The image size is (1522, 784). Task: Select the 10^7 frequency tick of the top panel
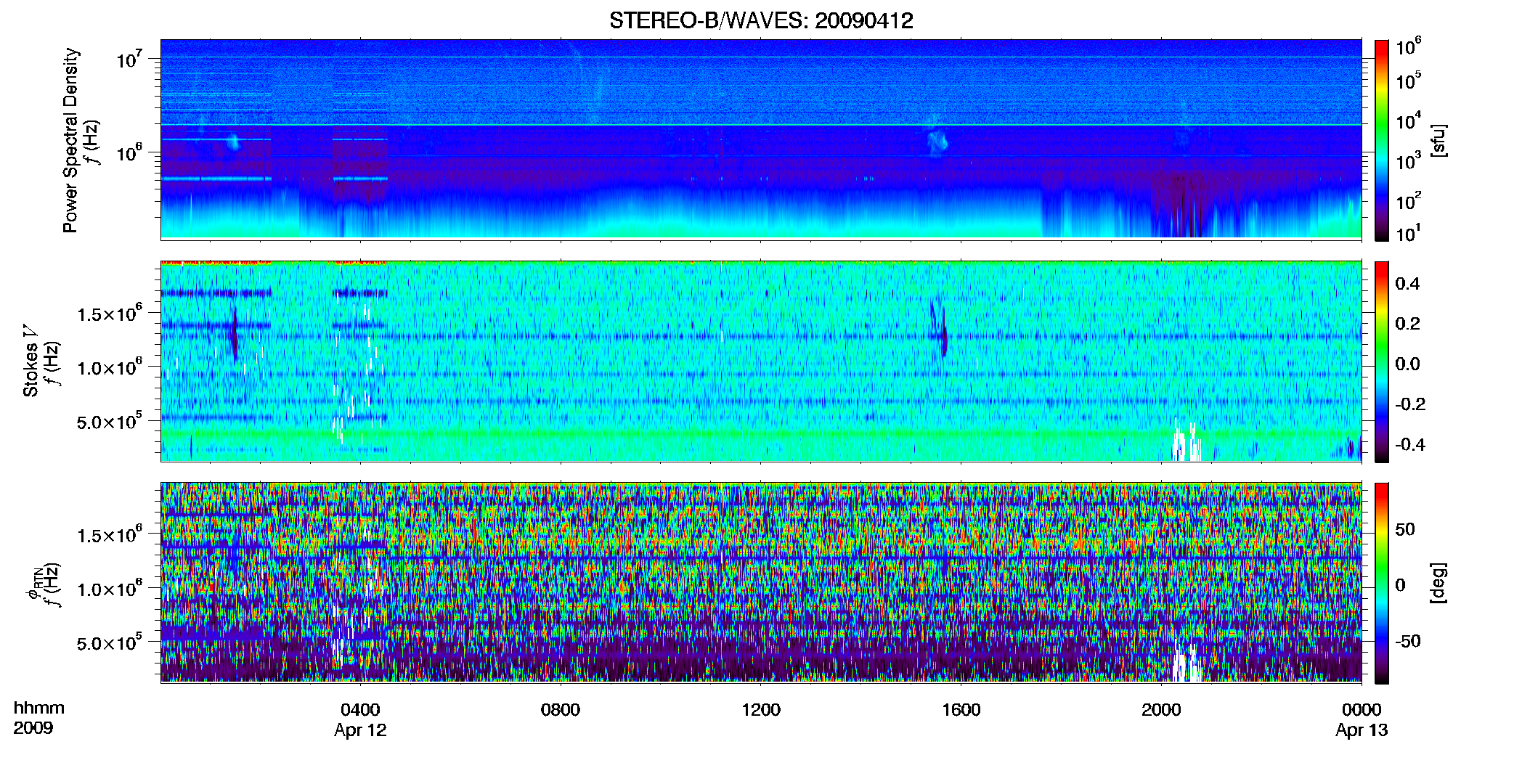pyautogui.click(x=130, y=58)
